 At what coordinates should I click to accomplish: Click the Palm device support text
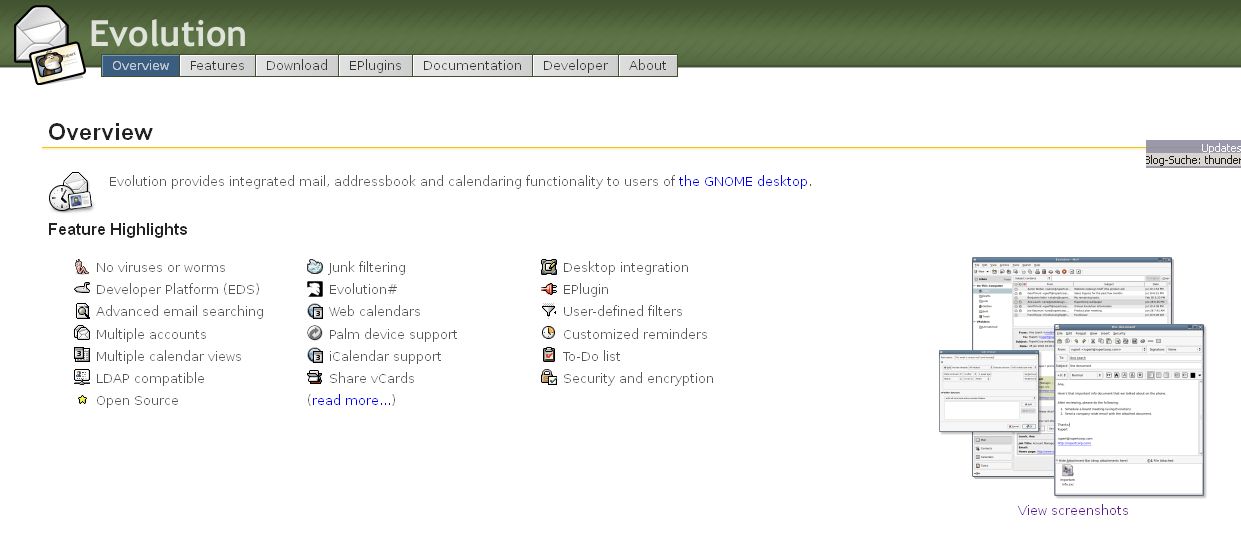click(x=393, y=334)
